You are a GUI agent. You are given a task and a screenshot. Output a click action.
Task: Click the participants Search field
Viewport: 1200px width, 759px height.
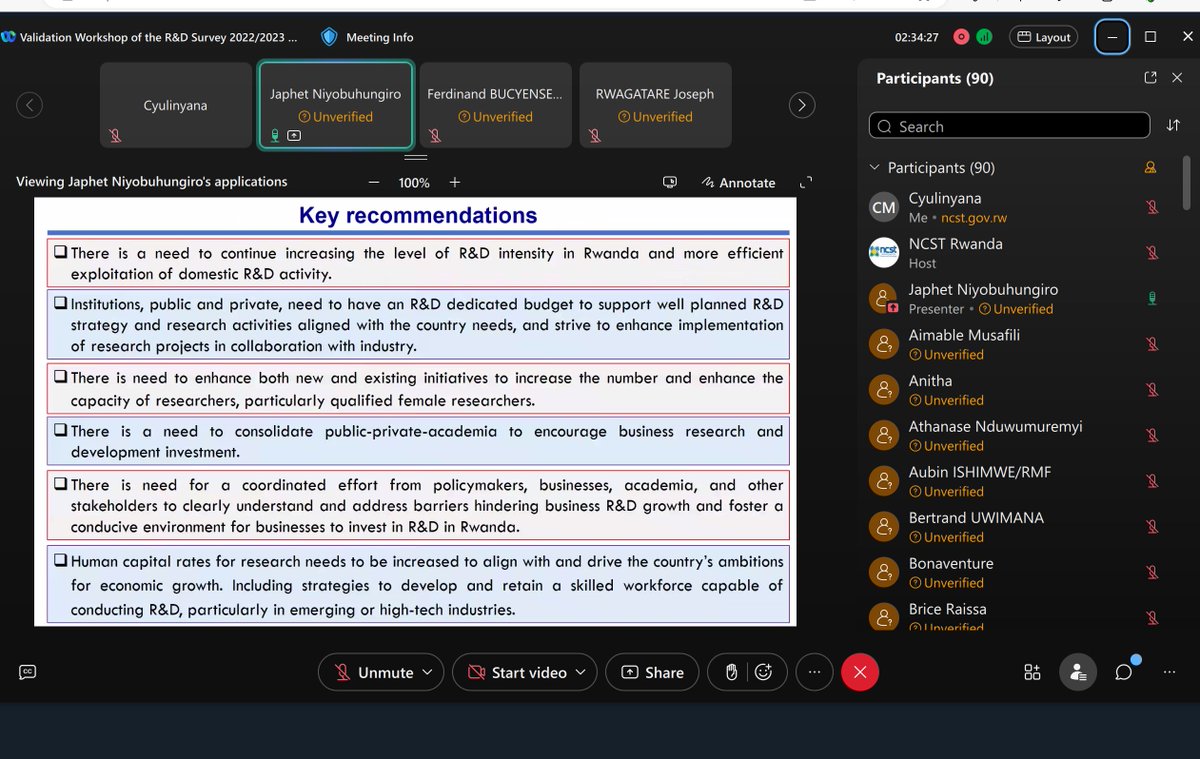pyautogui.click(x=1010, y=126)
